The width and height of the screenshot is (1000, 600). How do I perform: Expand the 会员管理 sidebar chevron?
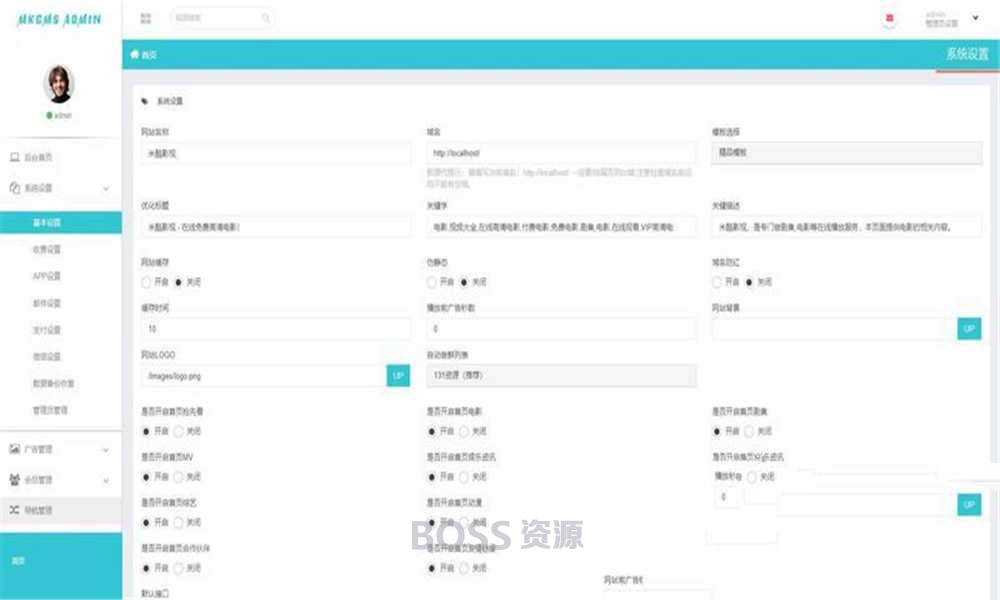pyautogui.click(x=106, y=480)
